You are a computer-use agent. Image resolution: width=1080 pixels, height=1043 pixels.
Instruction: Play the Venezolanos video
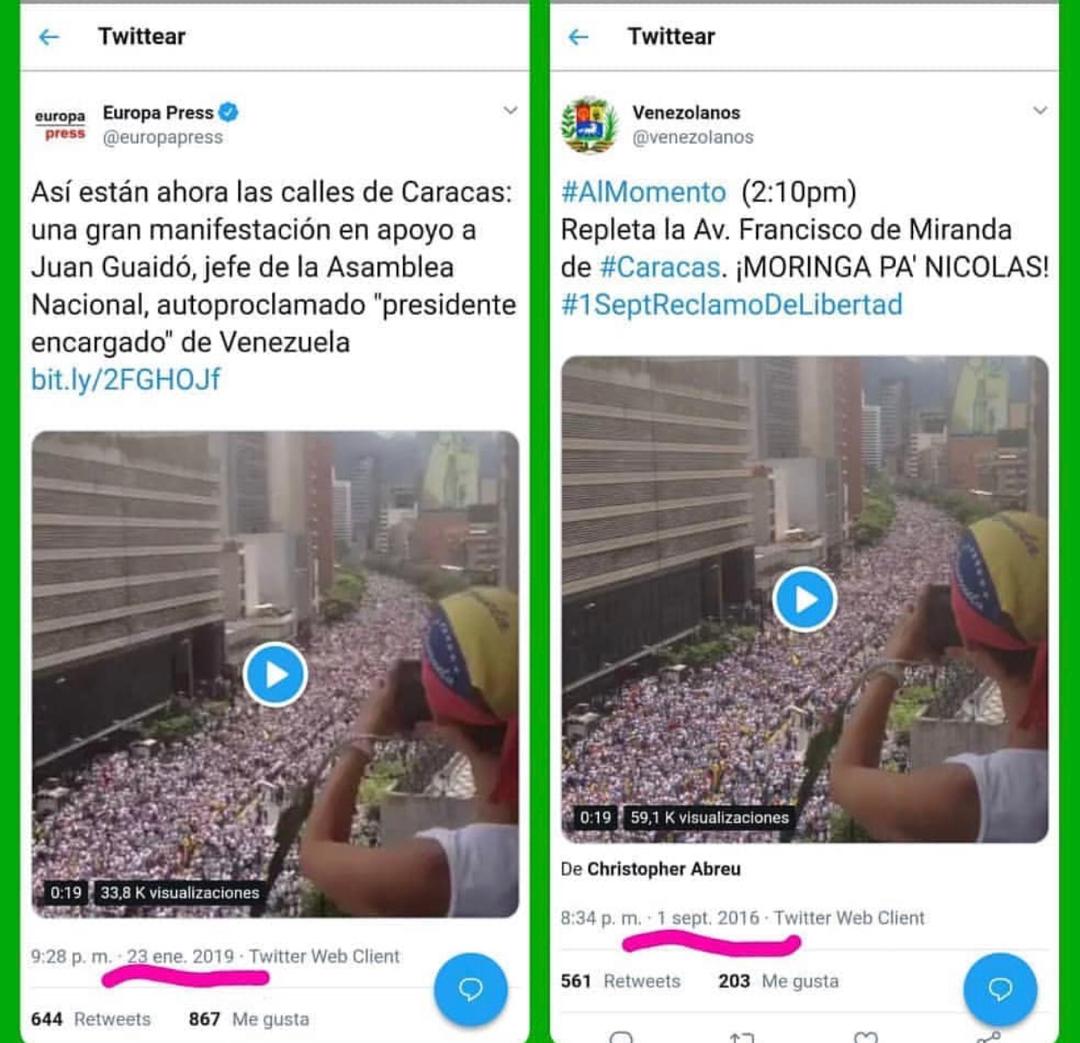pyautogui.click(x=804, y=599)
